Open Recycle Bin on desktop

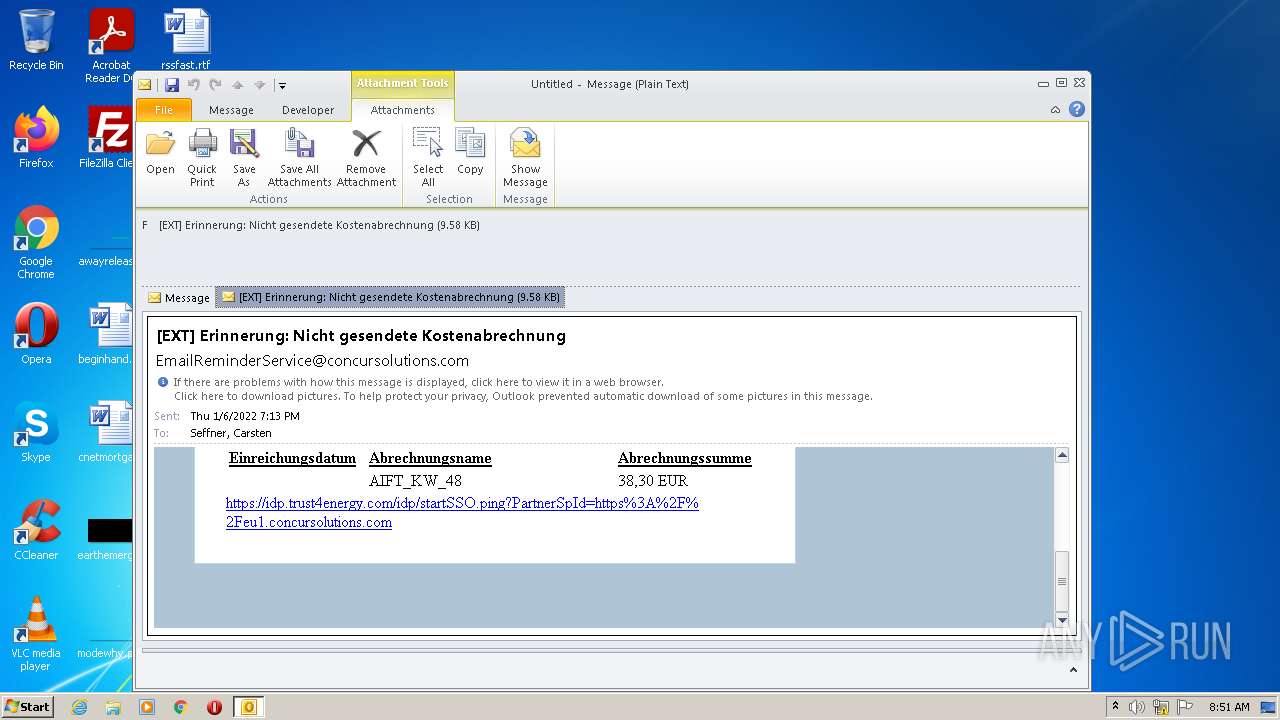click(x=36, y=40)
